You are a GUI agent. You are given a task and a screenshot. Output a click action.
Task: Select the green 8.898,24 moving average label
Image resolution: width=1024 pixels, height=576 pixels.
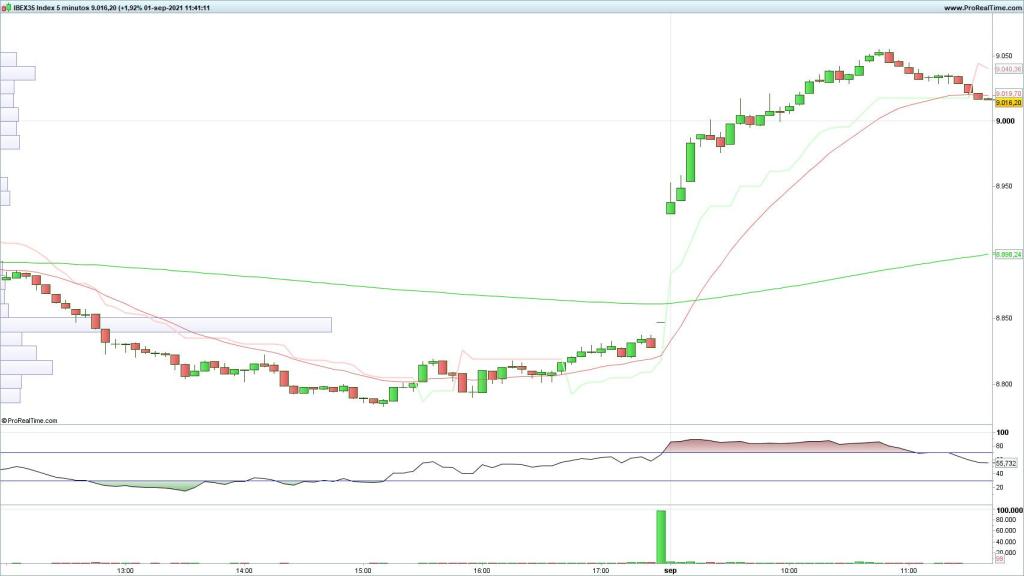1007,255
